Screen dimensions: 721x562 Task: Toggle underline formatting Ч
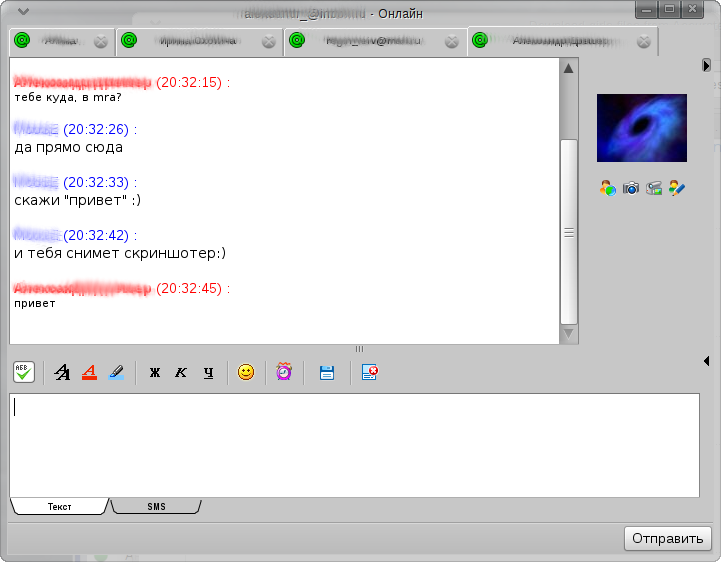click(x=208, y=373)
